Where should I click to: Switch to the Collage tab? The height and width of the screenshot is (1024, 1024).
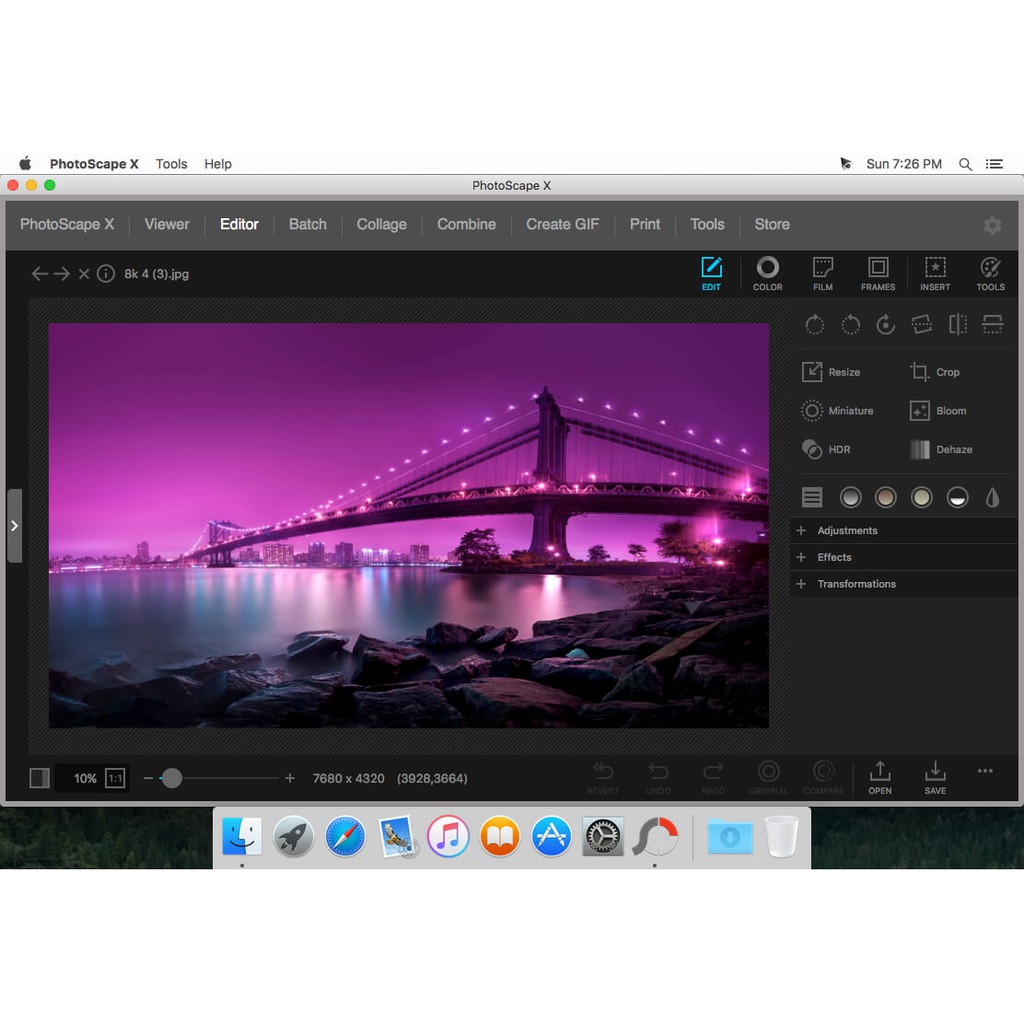(x=381, y=224)
